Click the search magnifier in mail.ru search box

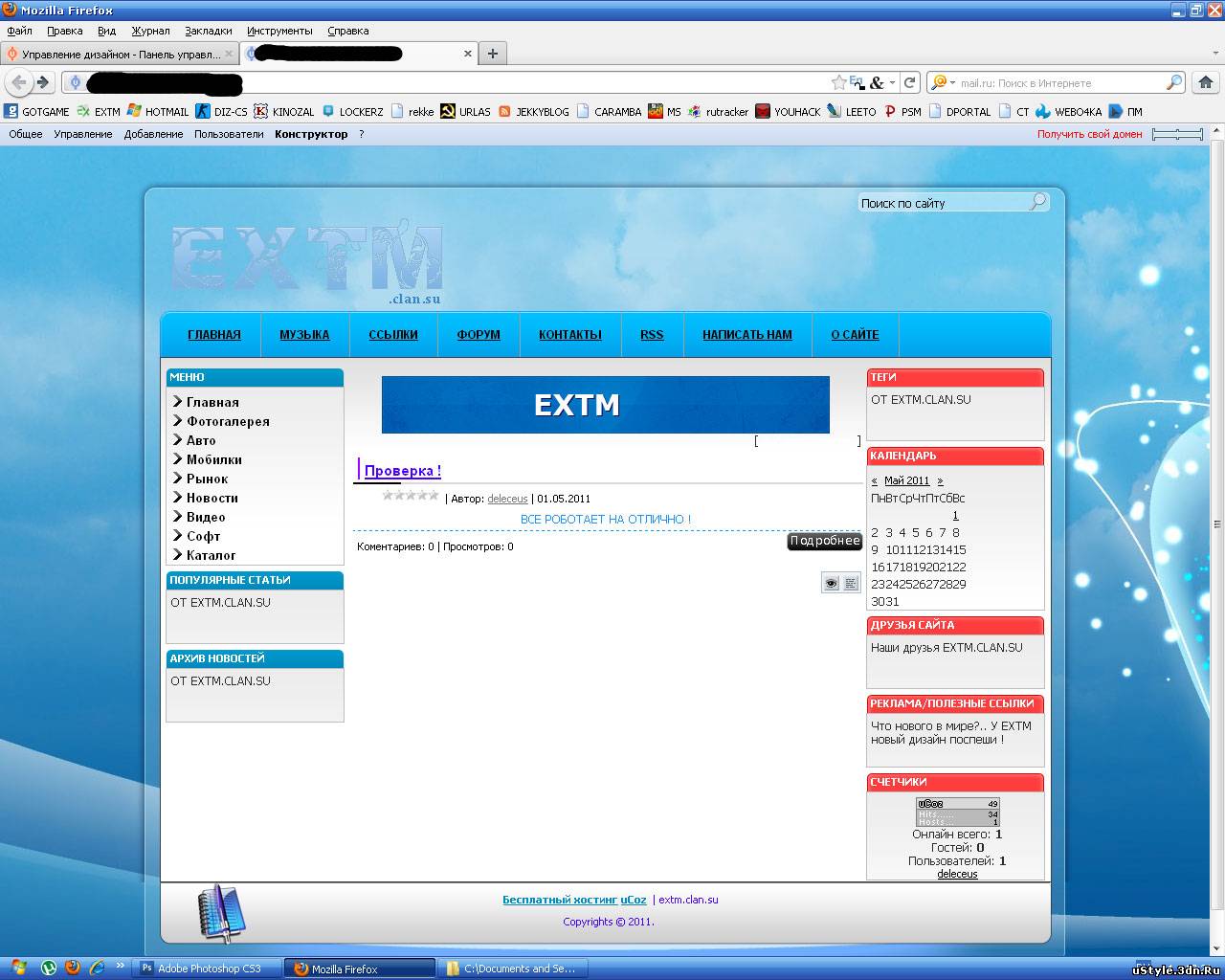(1174, 82)
